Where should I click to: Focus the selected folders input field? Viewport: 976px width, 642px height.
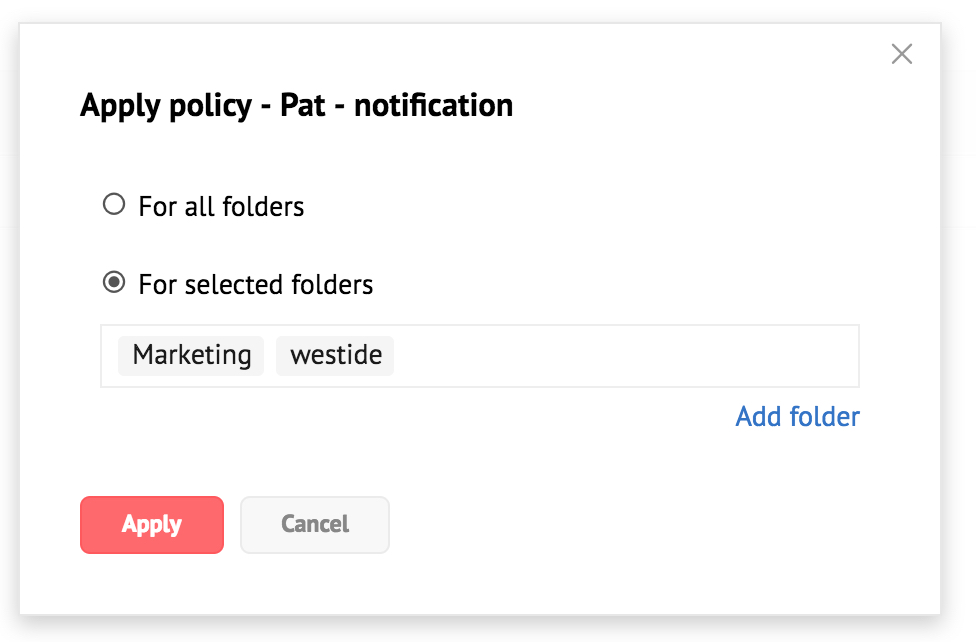click(620, 356)
